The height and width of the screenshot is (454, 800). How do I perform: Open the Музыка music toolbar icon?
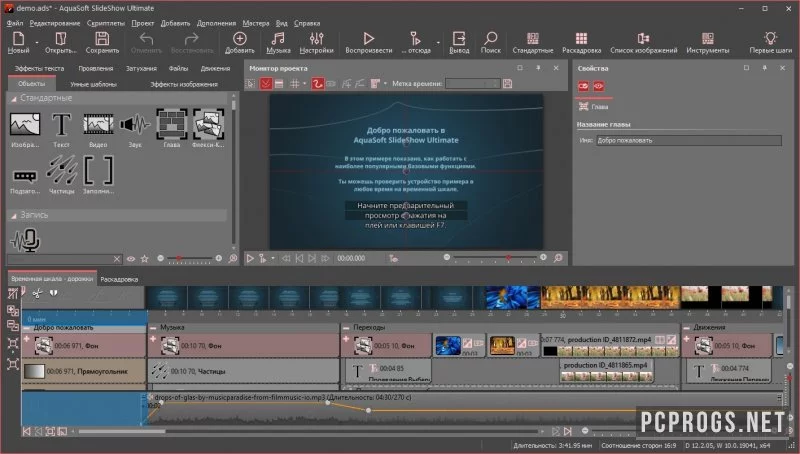278,39
